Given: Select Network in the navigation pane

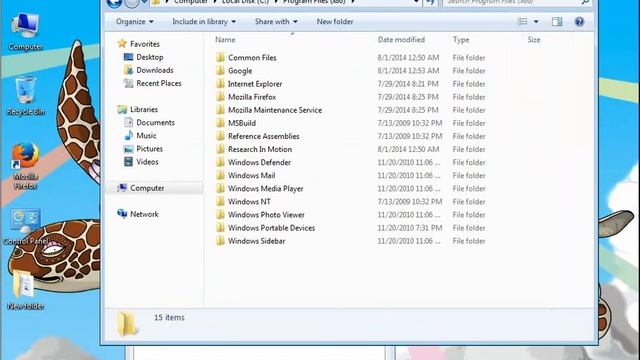Looking at the screenshot, I should tap(144, 214).
